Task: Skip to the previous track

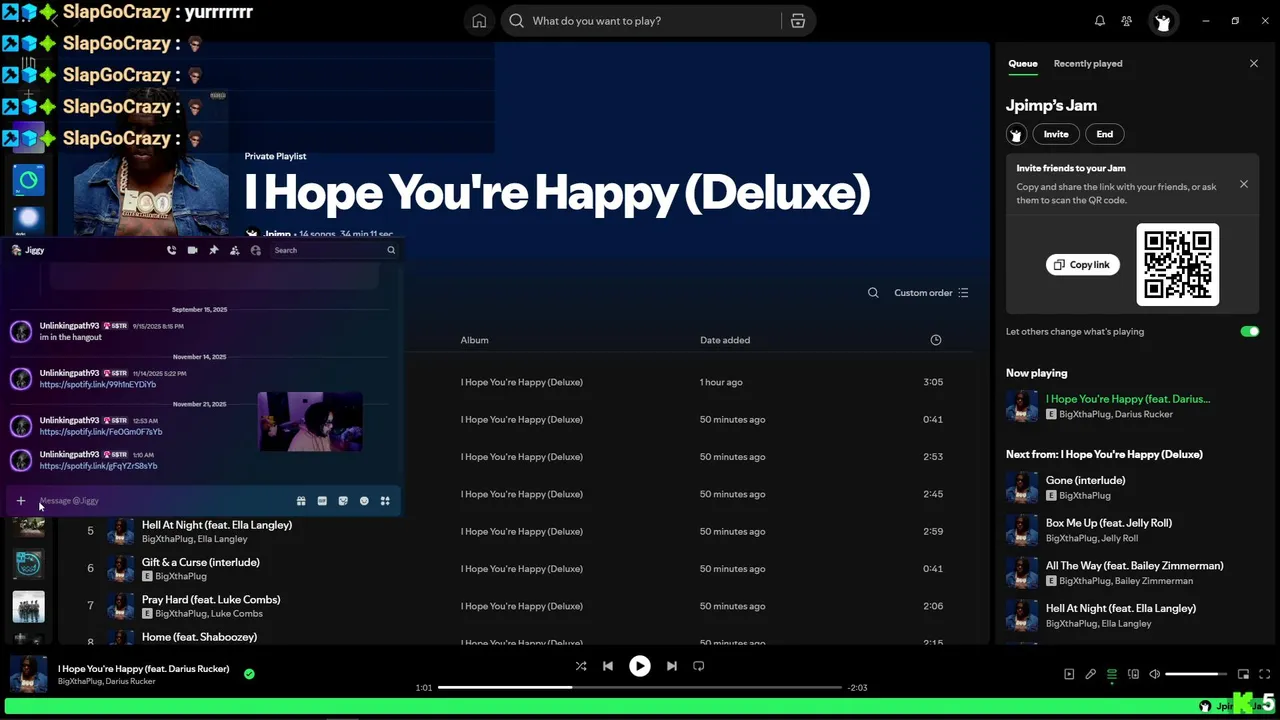Action: (x=608, y=666)
